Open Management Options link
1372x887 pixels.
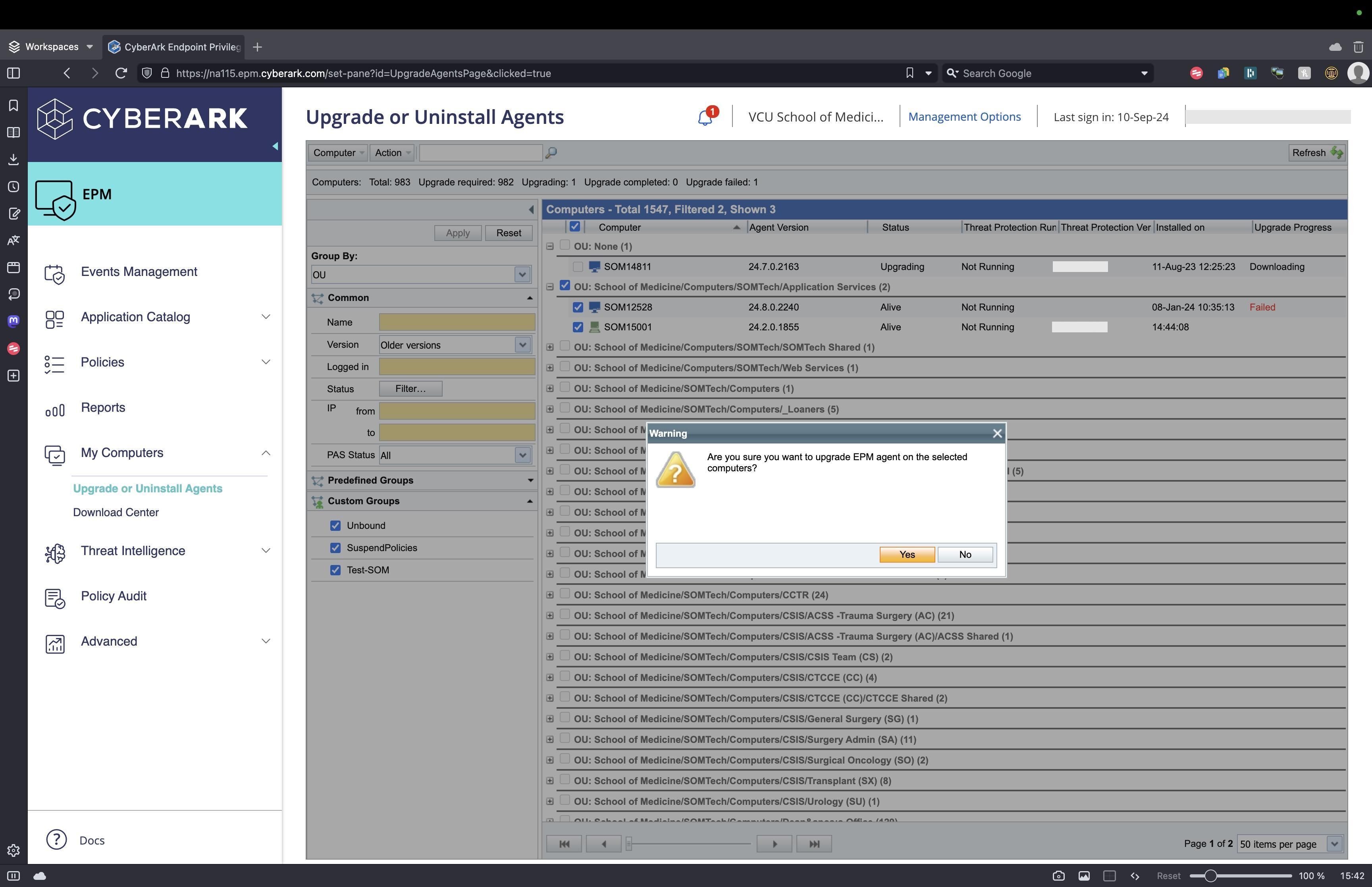964,117
